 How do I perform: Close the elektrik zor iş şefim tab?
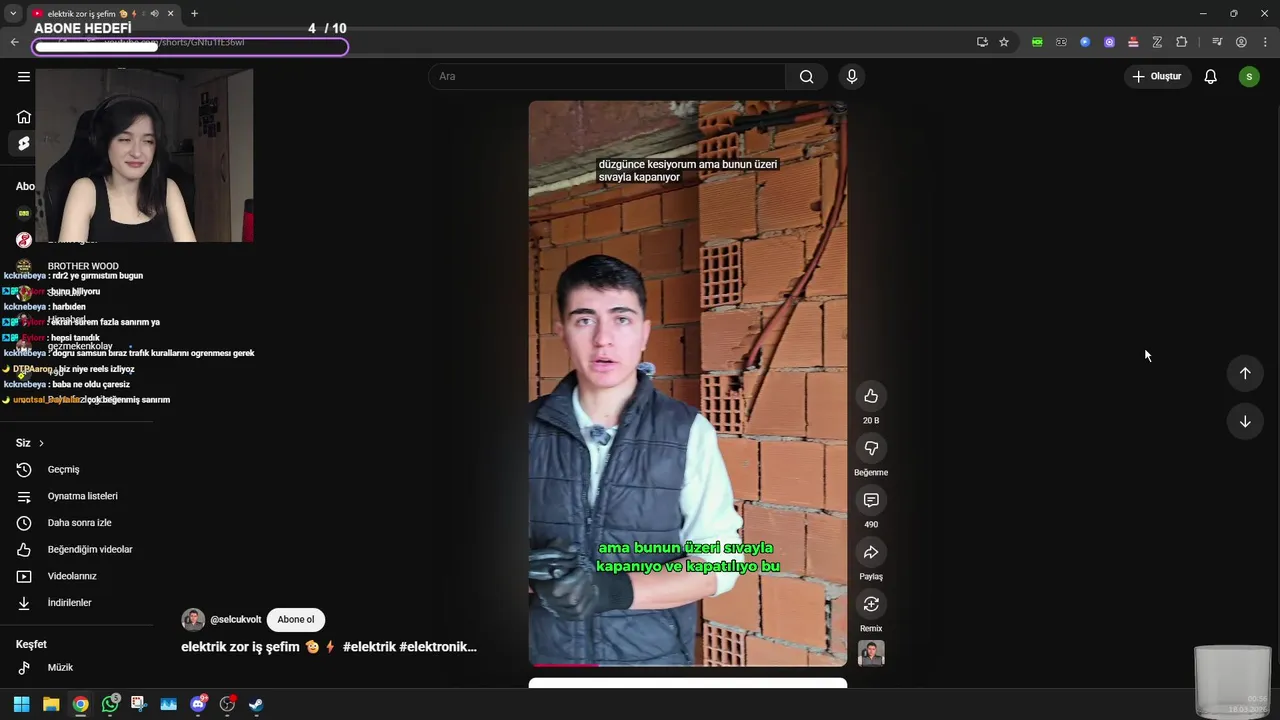click(171, 13)
